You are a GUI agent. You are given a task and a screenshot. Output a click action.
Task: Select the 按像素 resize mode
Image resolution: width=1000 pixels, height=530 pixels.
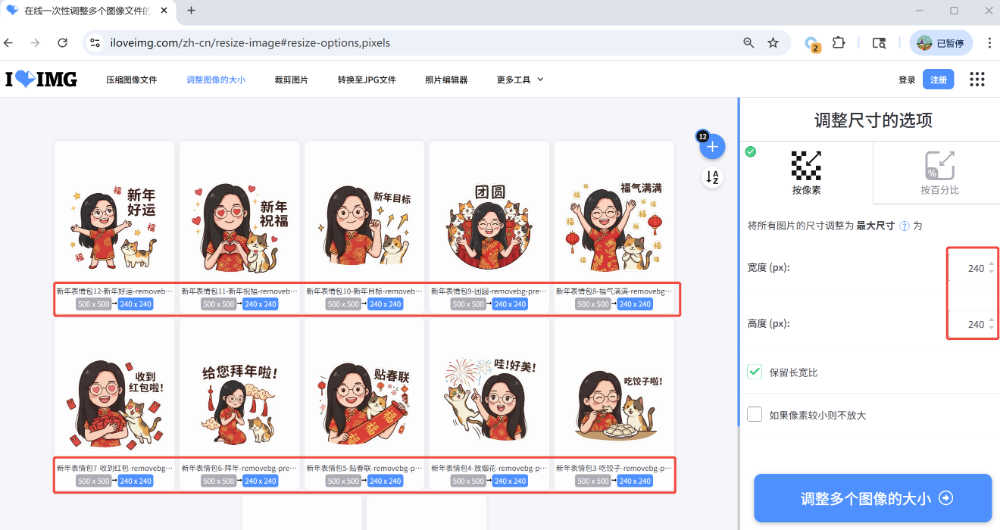[806, 172]
